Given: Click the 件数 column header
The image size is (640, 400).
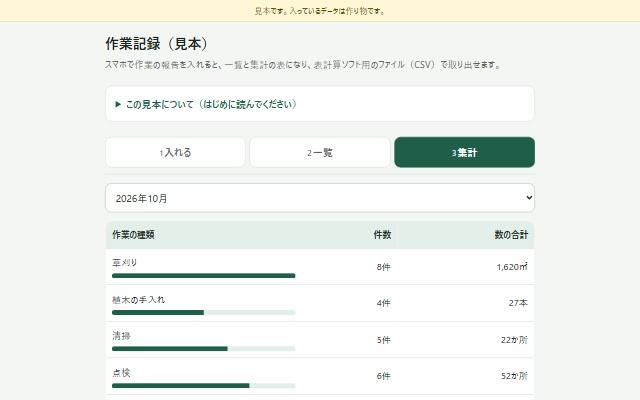Looking at the screenshot, I should click(x=382, y=235).
